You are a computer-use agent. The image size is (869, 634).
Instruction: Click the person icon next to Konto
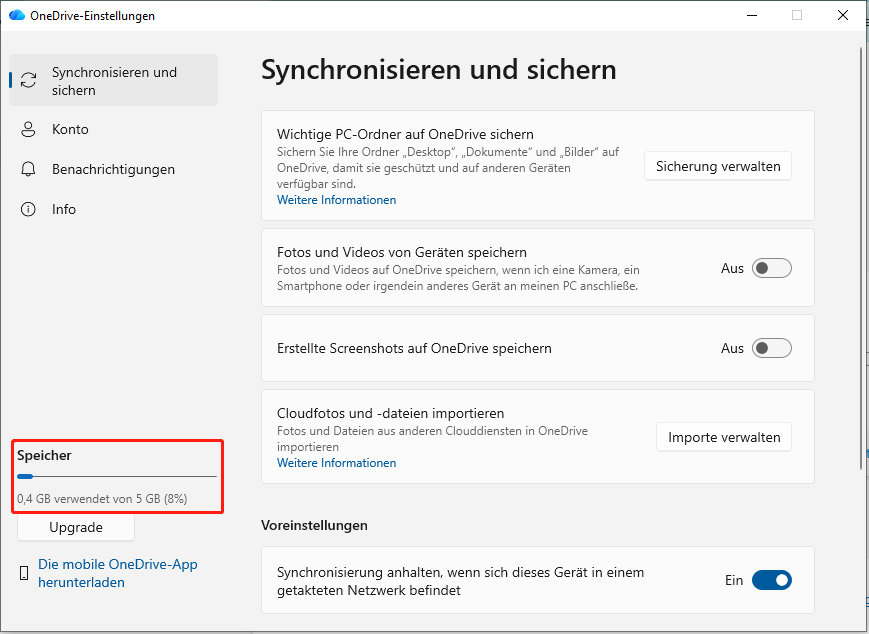(x=29, y=129)
